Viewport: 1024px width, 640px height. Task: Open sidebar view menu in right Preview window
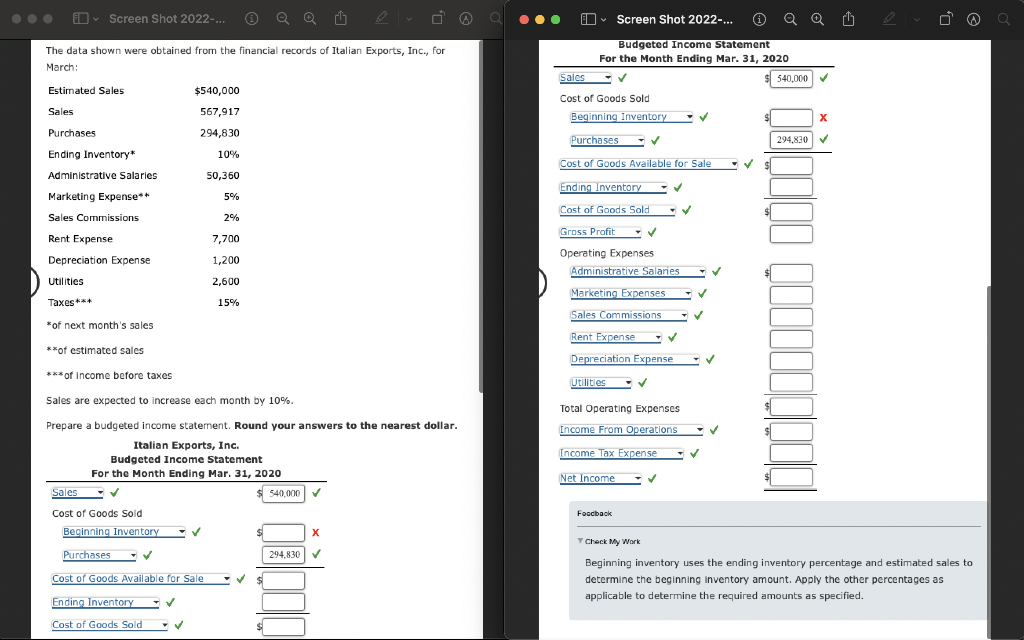(594, 20)
